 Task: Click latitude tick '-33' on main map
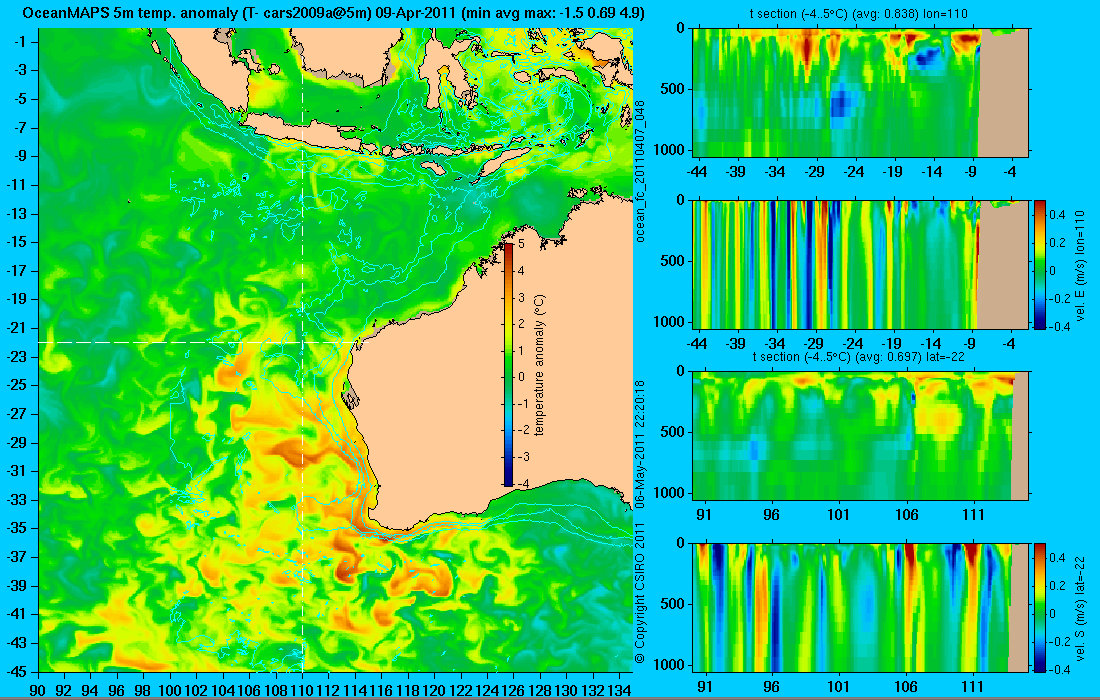[17, 499]
